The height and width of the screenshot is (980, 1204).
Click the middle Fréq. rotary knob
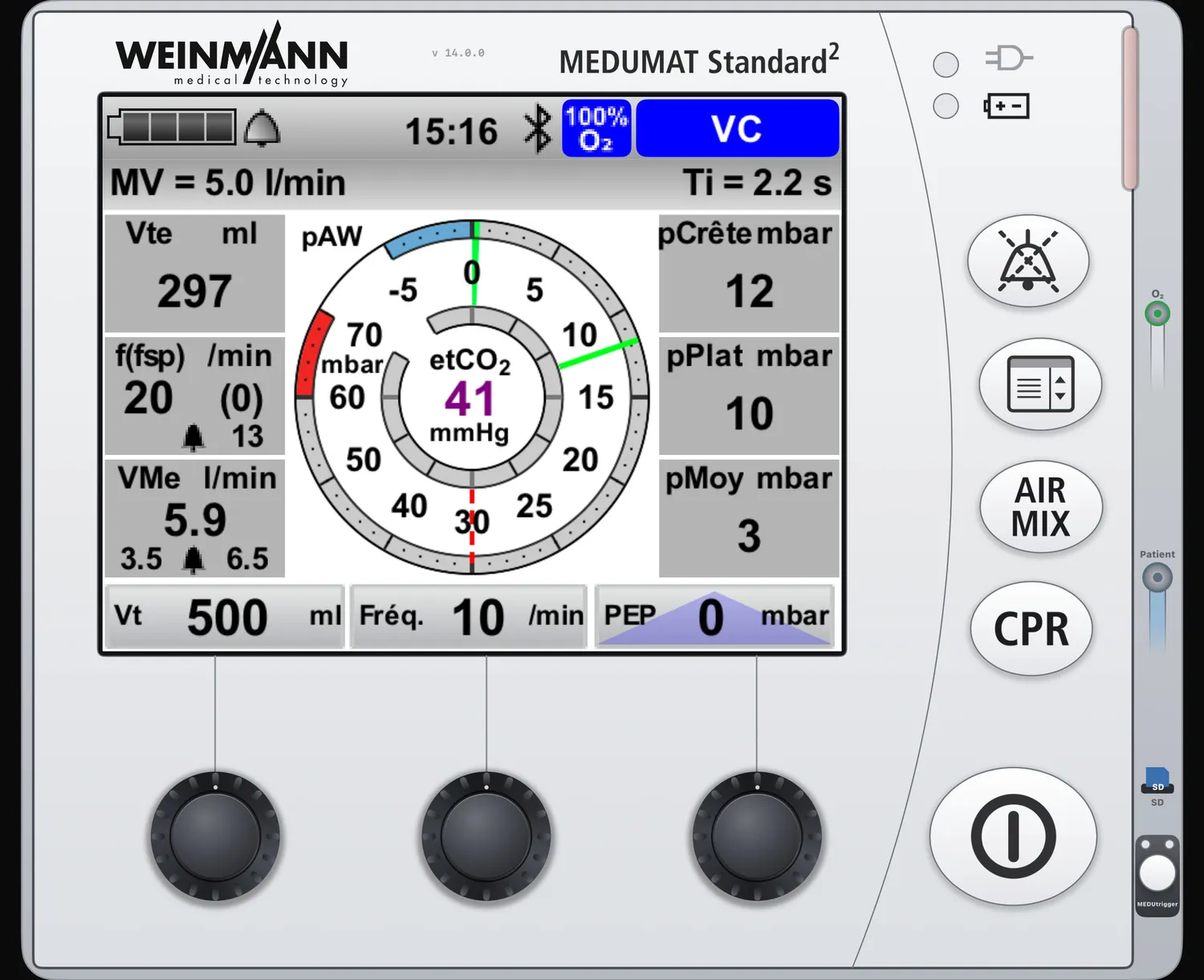[x=486, y=836]
